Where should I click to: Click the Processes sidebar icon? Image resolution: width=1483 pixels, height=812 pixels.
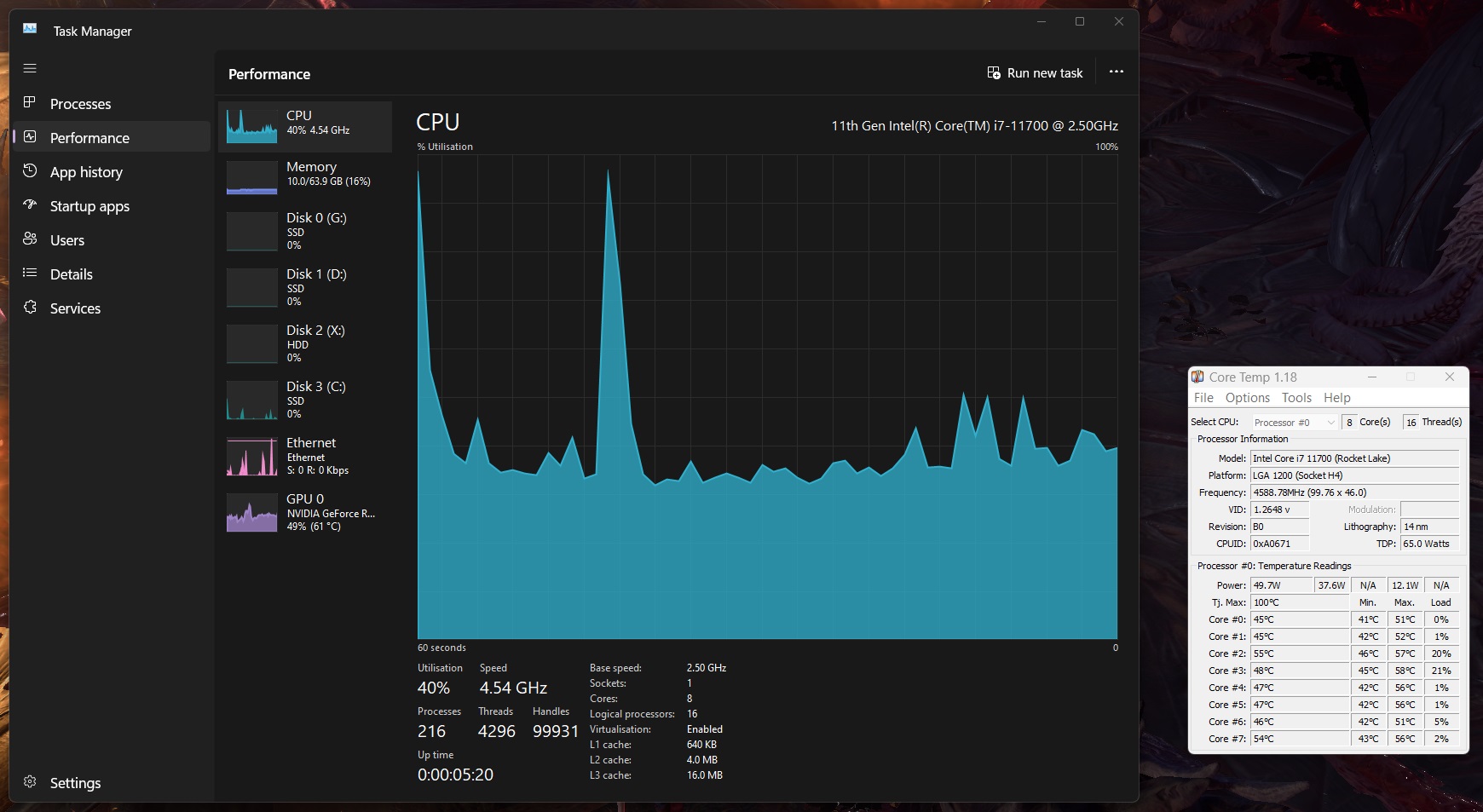coord(30,103)
